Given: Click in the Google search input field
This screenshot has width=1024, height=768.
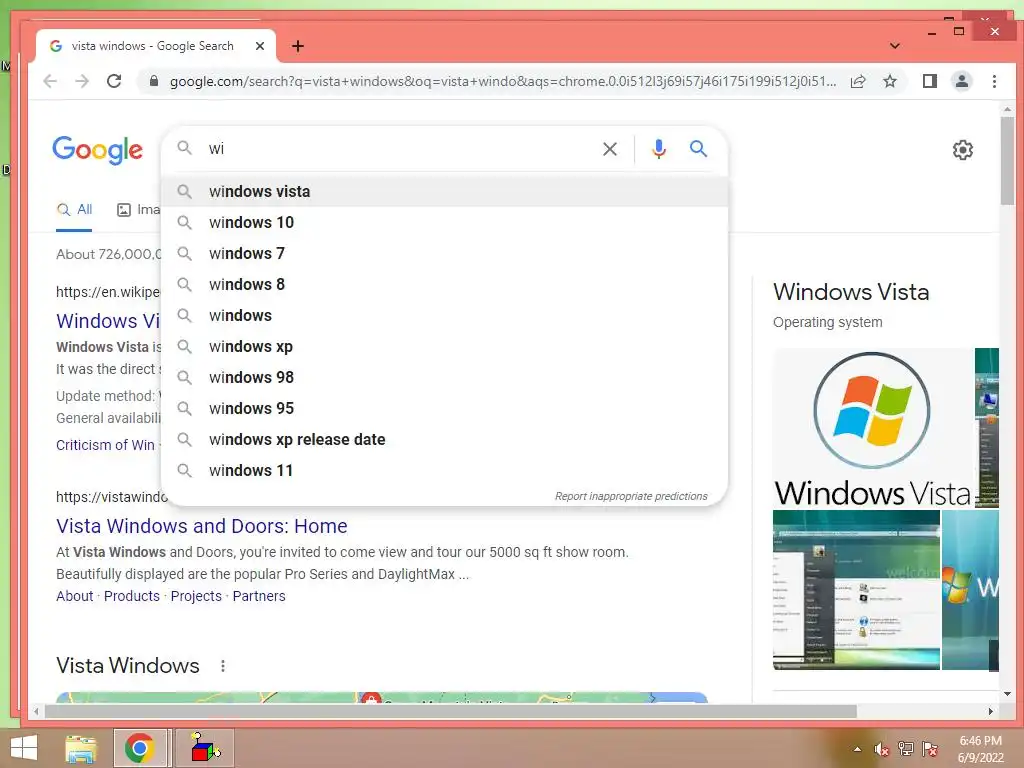Looking at the screenshot, I should [x=398, y=149].
